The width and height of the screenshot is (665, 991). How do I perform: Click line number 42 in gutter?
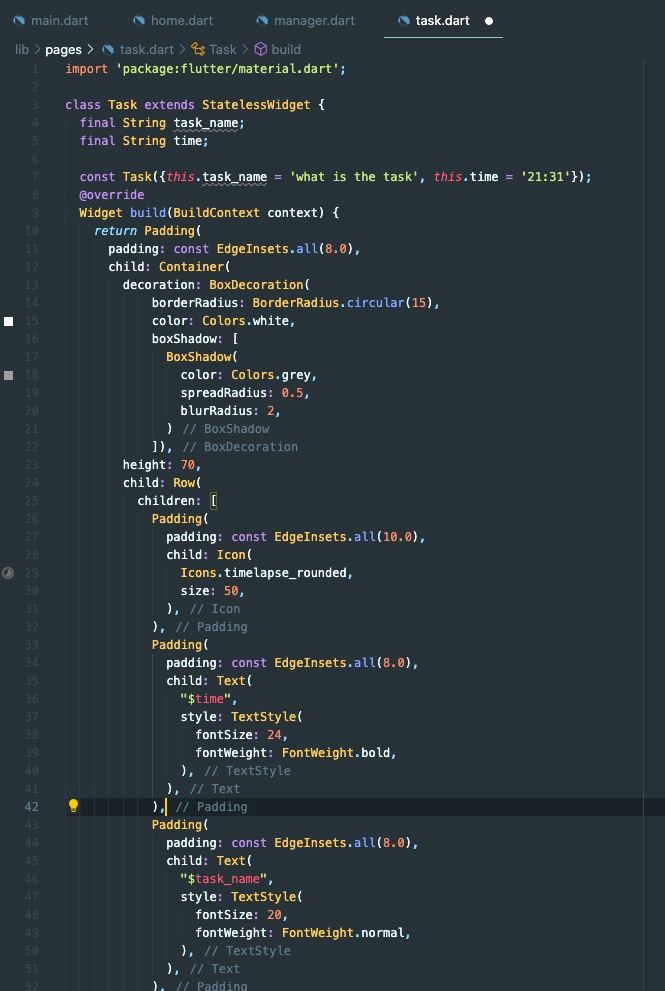(32, 806)
